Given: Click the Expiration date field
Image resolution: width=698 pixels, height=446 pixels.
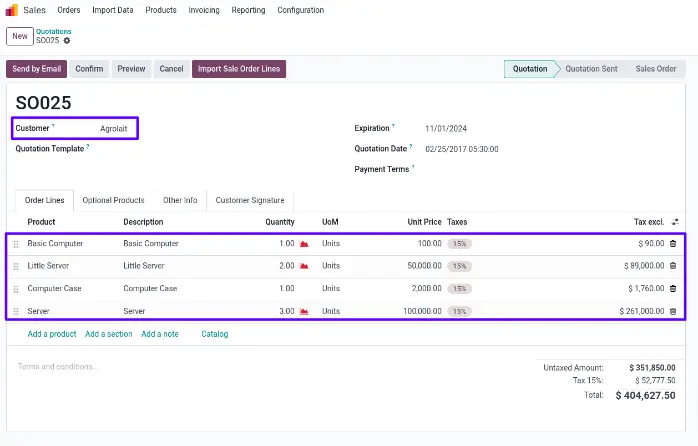Looking at the screenshot, I should [x=446, y=129].
